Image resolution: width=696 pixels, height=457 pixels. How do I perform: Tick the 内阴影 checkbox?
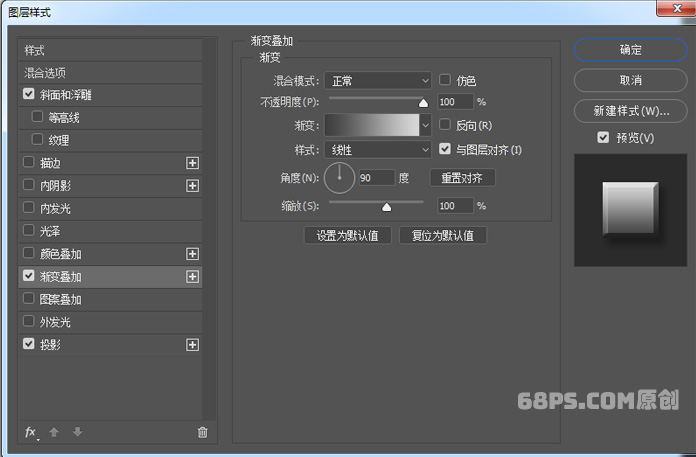click(x=28, y=185)
